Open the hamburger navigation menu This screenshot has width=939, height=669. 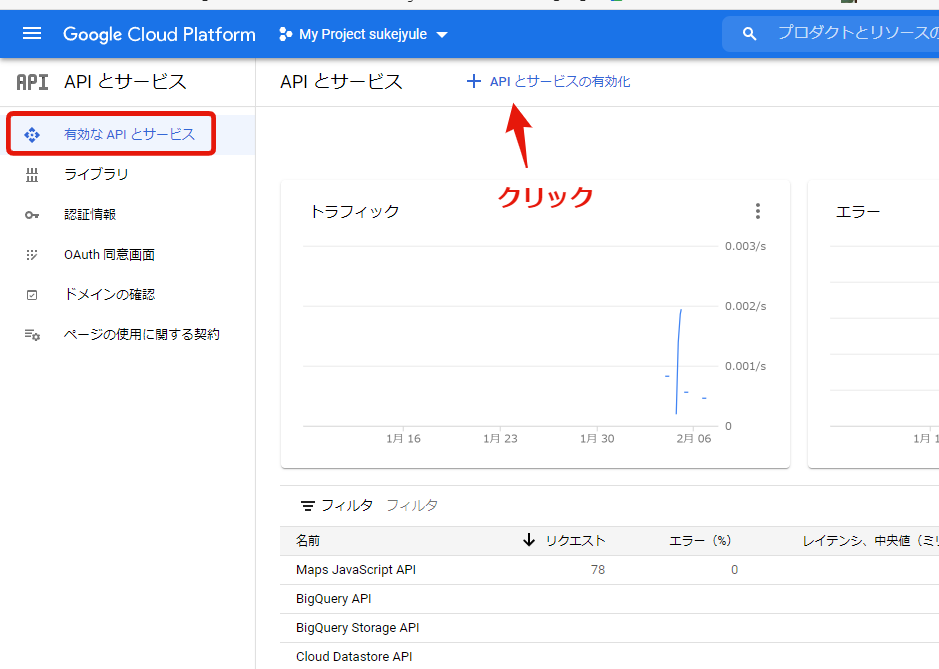pos(32,34)
